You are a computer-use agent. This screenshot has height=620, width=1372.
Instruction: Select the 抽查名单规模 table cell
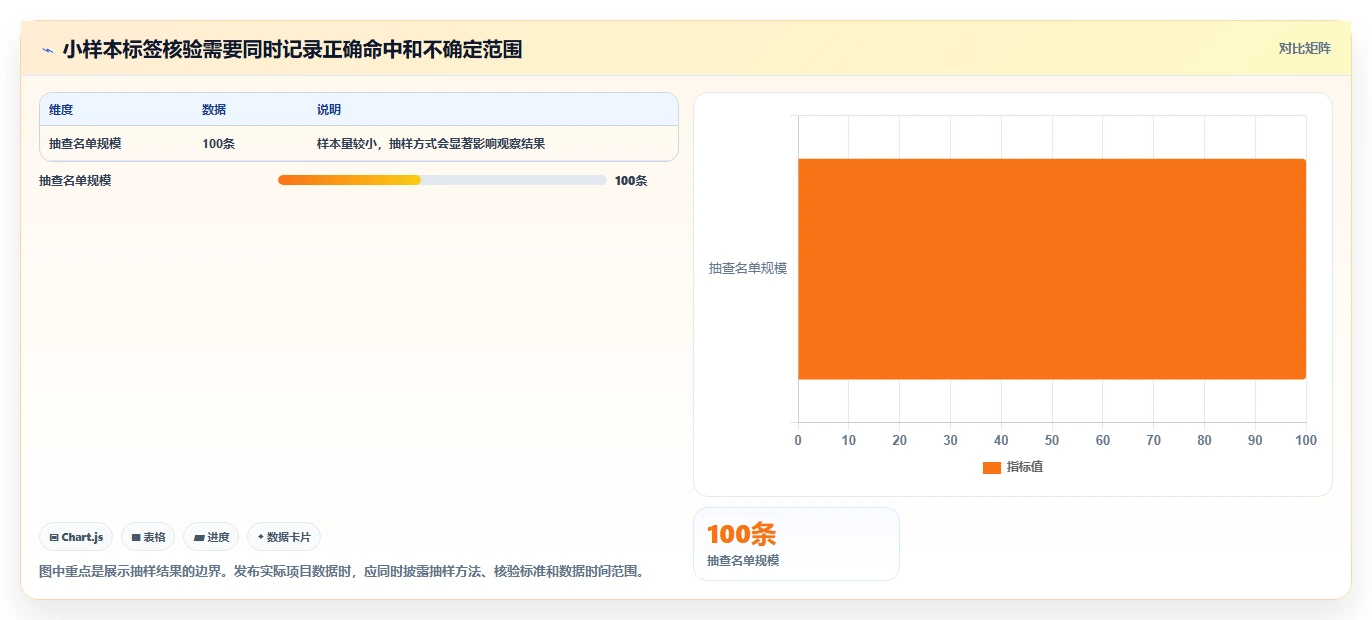[85, 144]
